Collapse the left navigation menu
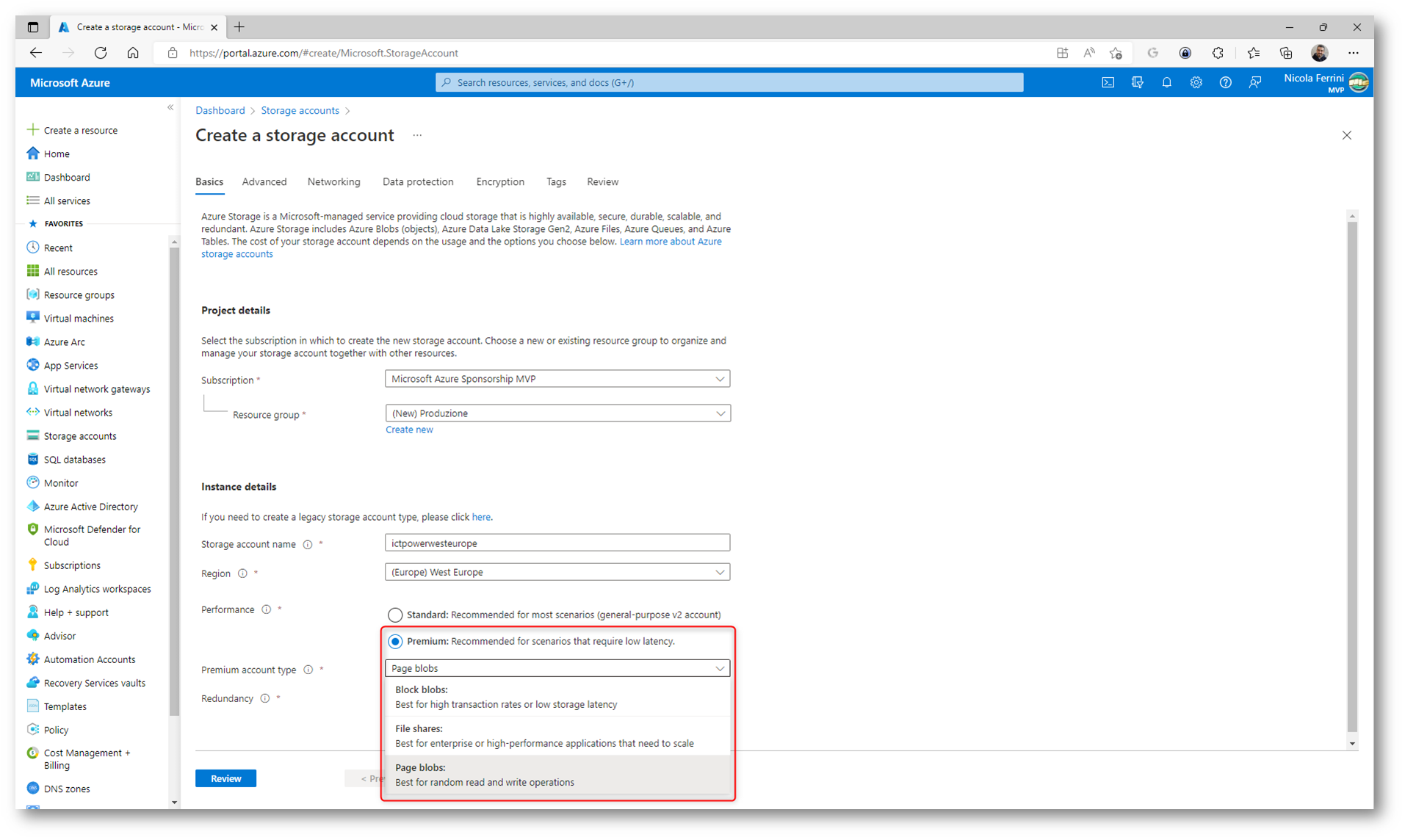Viewport: 1405px width, 840px height. [x=170, y=108]
